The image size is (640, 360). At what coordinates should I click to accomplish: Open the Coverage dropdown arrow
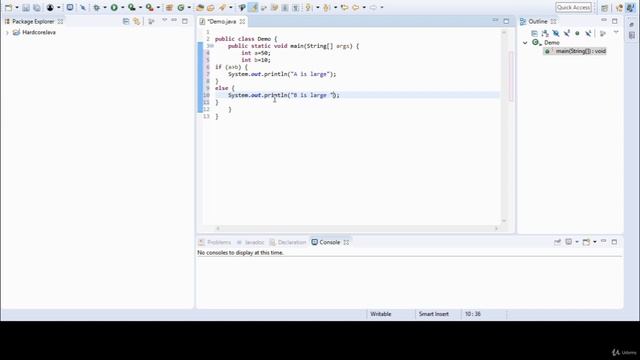click(x=140, y=7)
